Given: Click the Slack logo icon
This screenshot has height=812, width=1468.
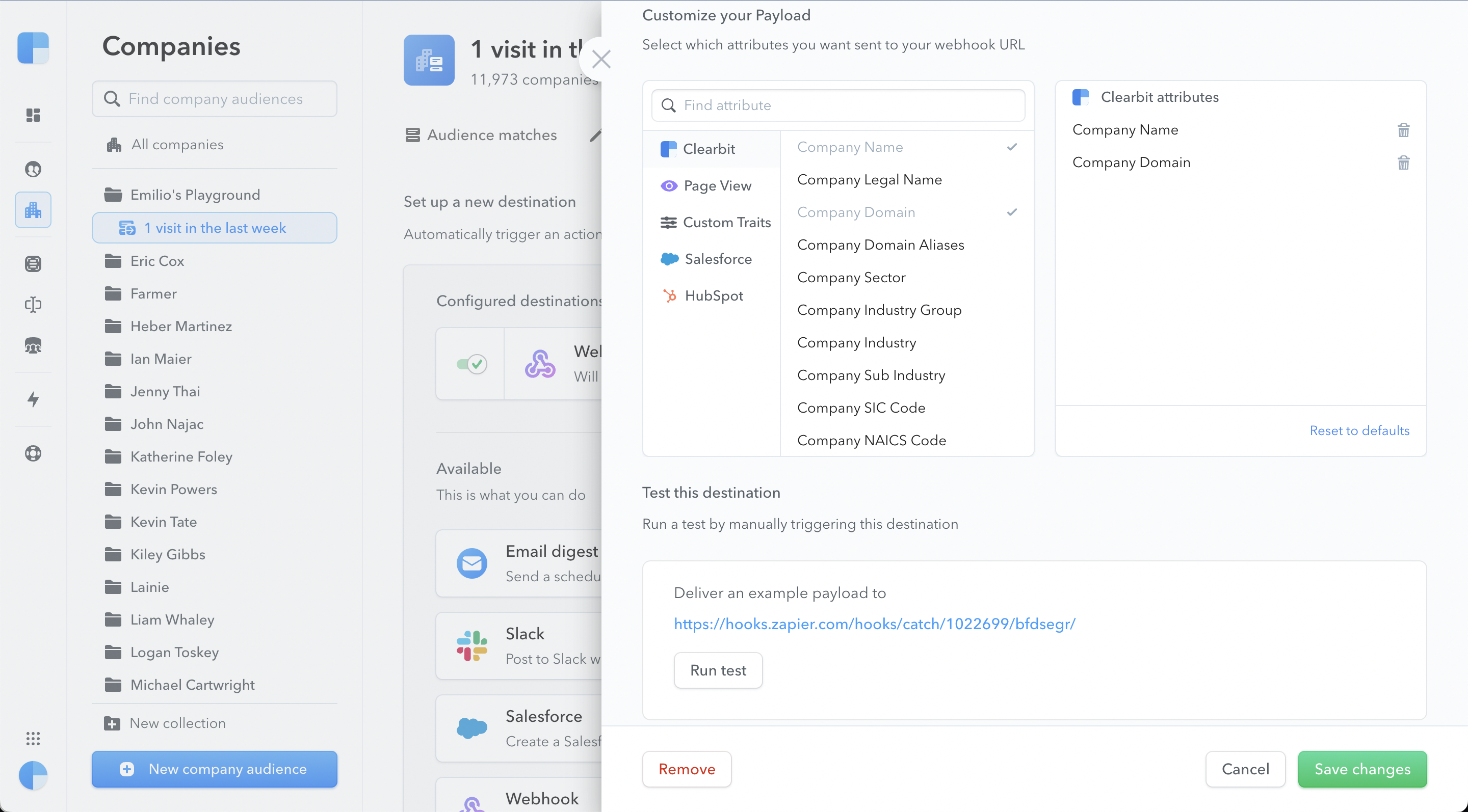Looking at the screenshot, I should (472, 646).
